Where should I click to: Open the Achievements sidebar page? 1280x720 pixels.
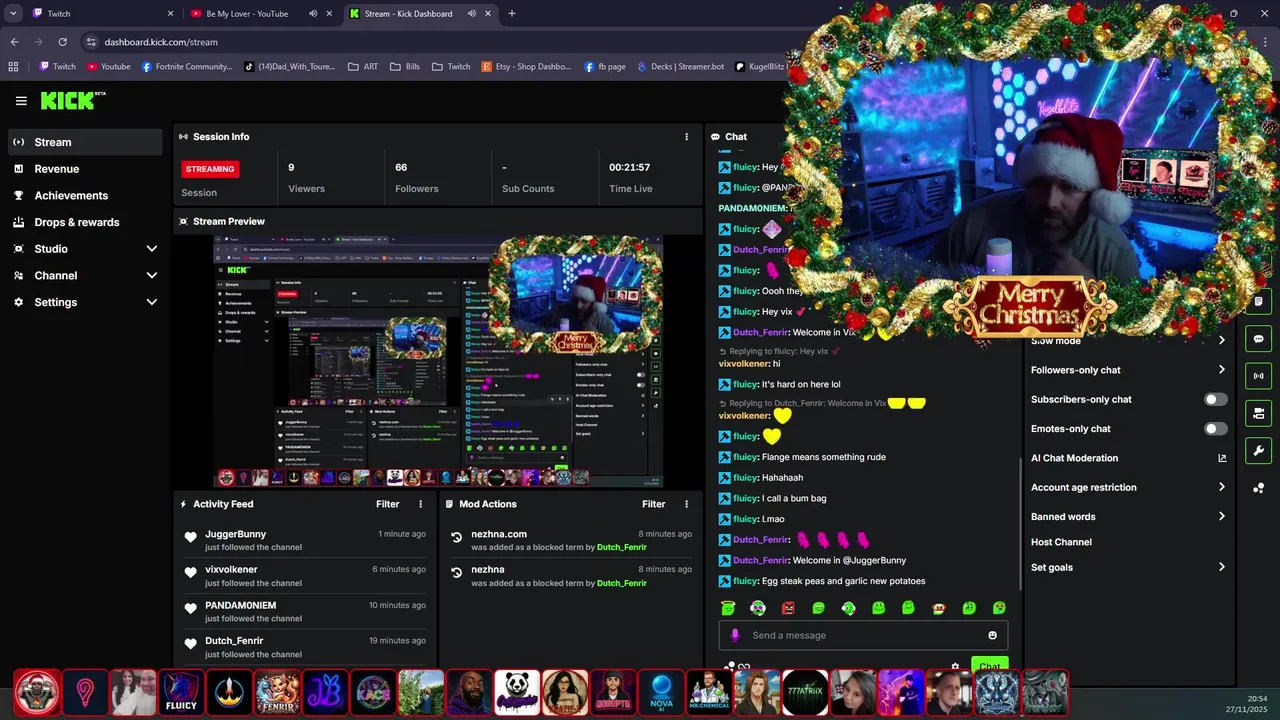click(x=85, y=195)
